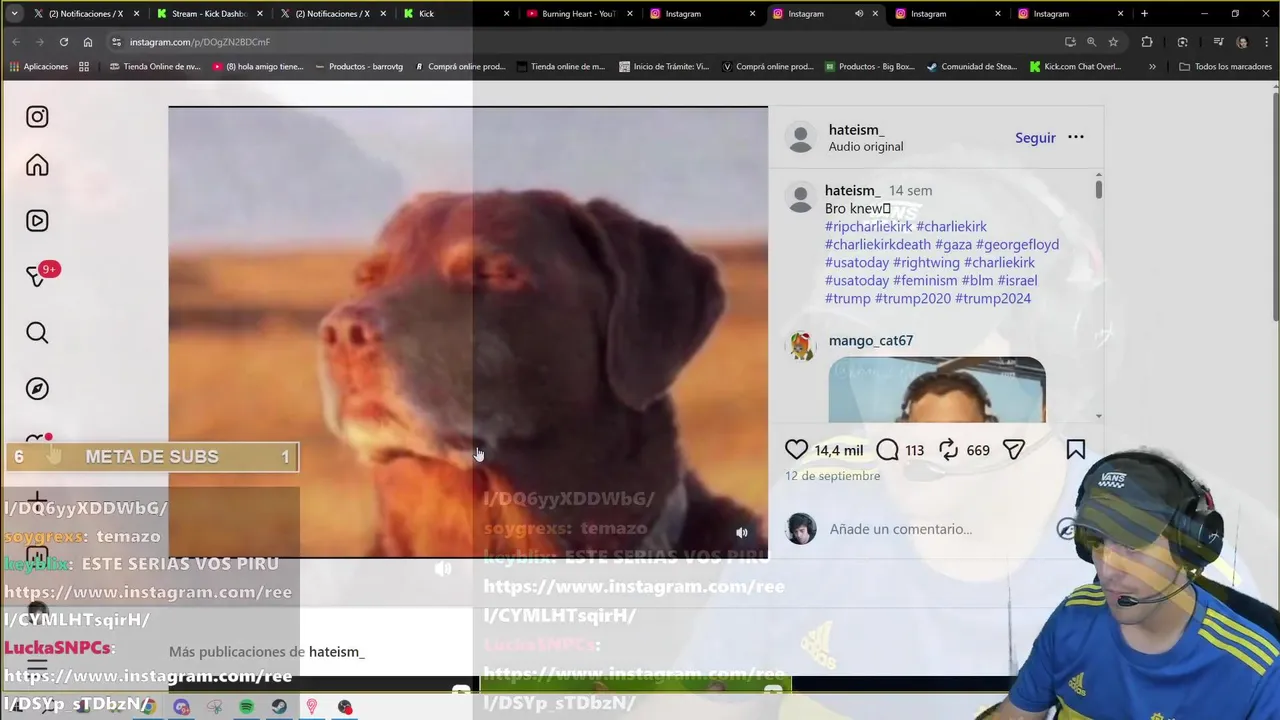
Task: Open post options three-dot menu
Action: (1076, 137)
